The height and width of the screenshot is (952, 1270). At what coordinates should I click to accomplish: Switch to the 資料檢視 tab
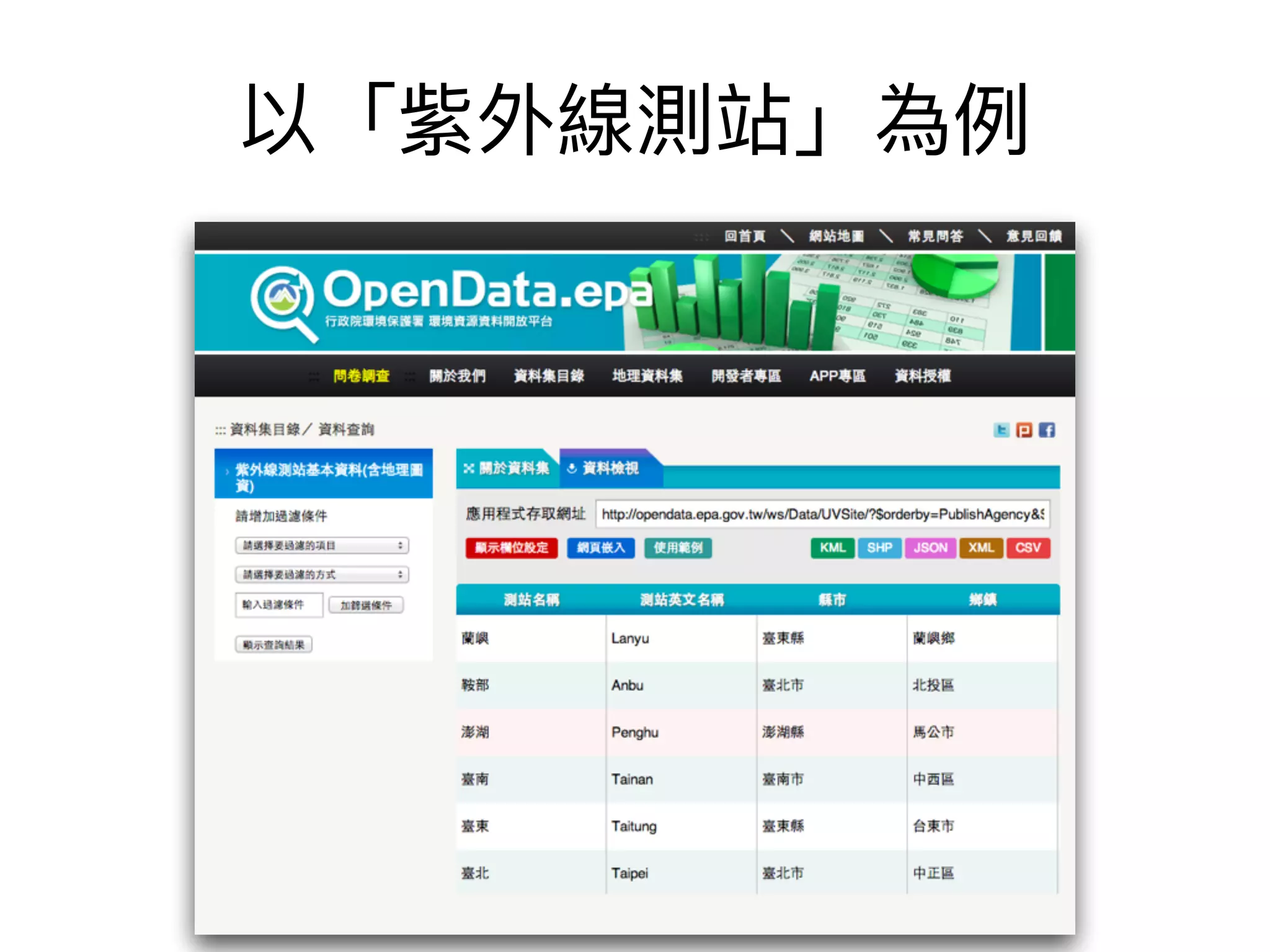point(603,469)
